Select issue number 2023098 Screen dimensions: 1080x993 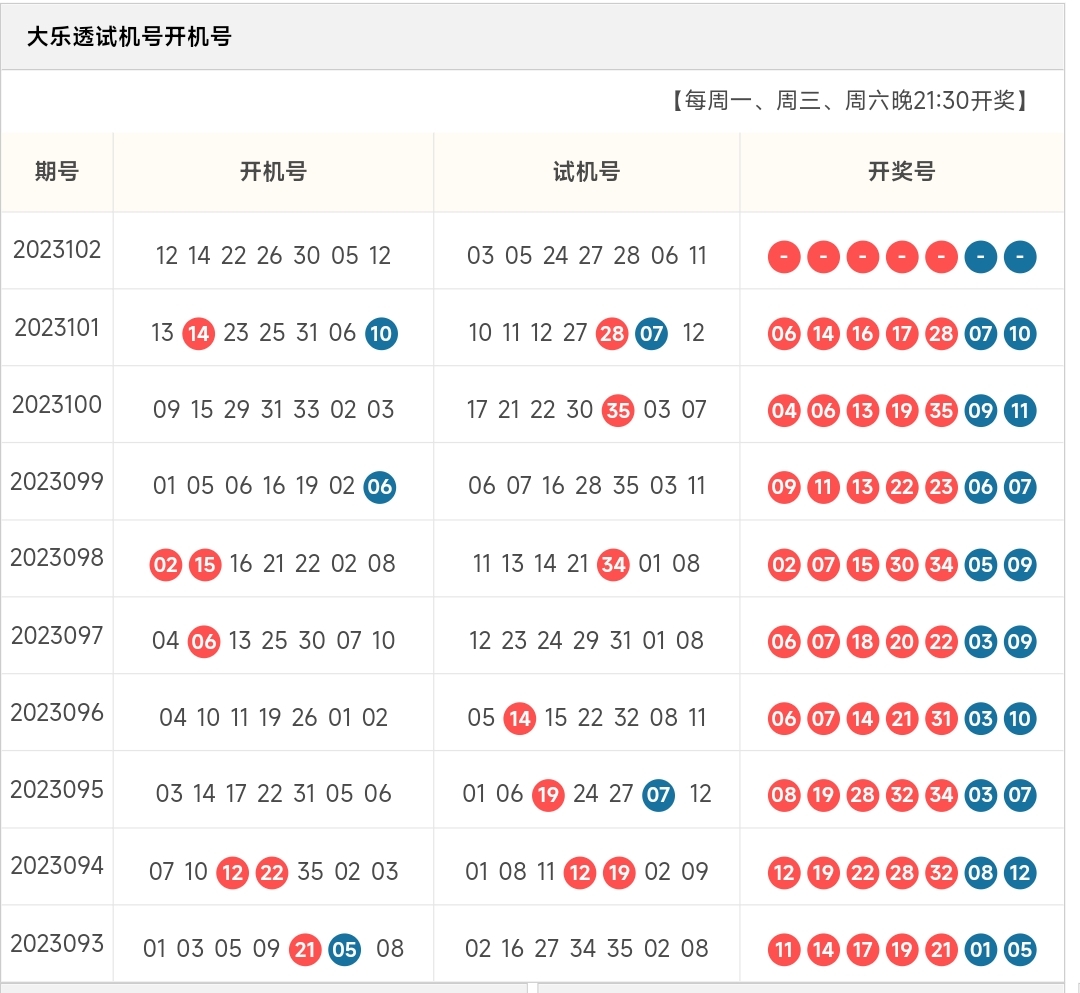coord(57,558)
